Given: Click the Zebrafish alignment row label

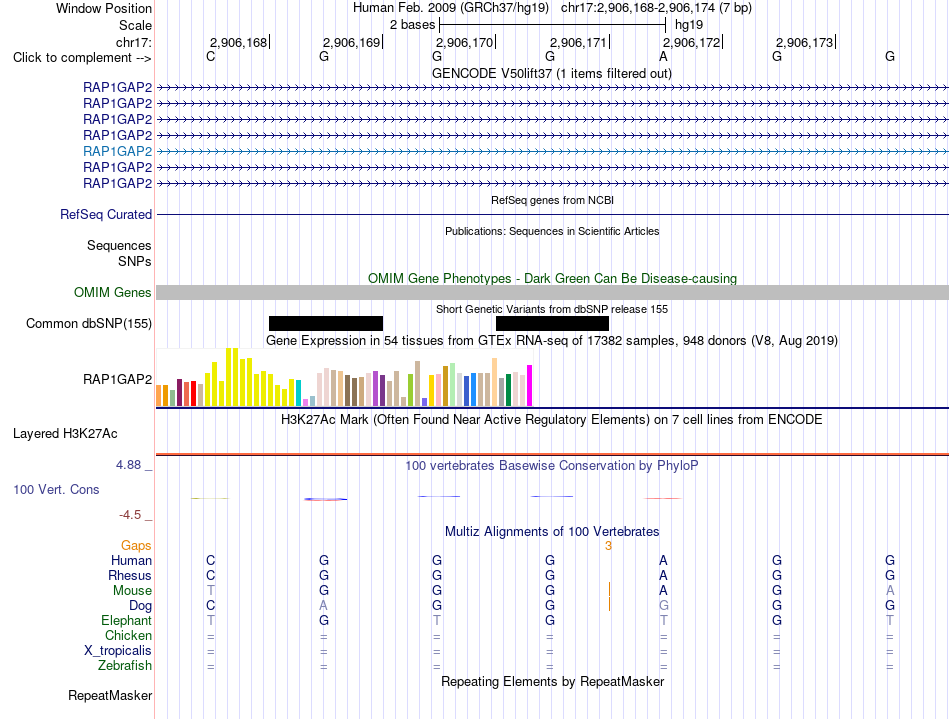Looking at the screenshot, I should pyautogui.click(x=125, y=666).
